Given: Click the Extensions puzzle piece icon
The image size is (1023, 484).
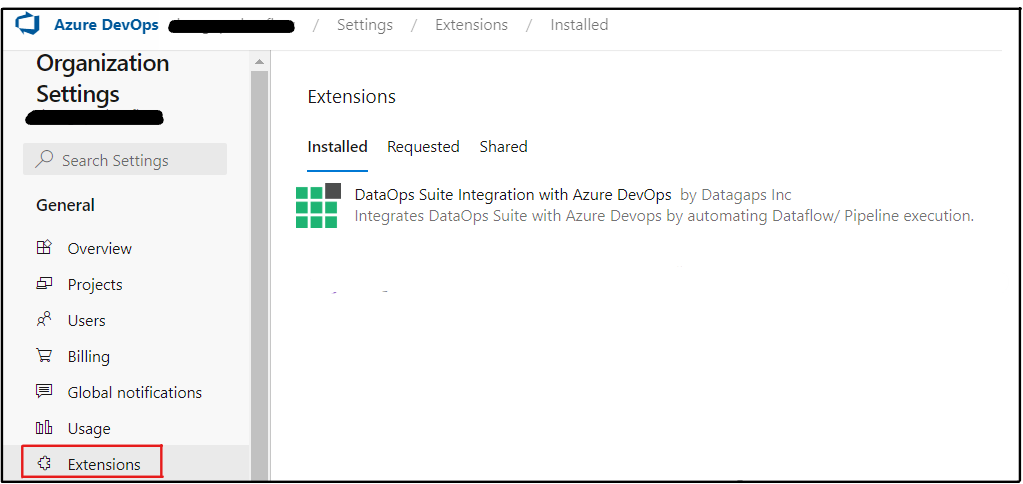Looking at the screenshot, I should tap(44, 464).
